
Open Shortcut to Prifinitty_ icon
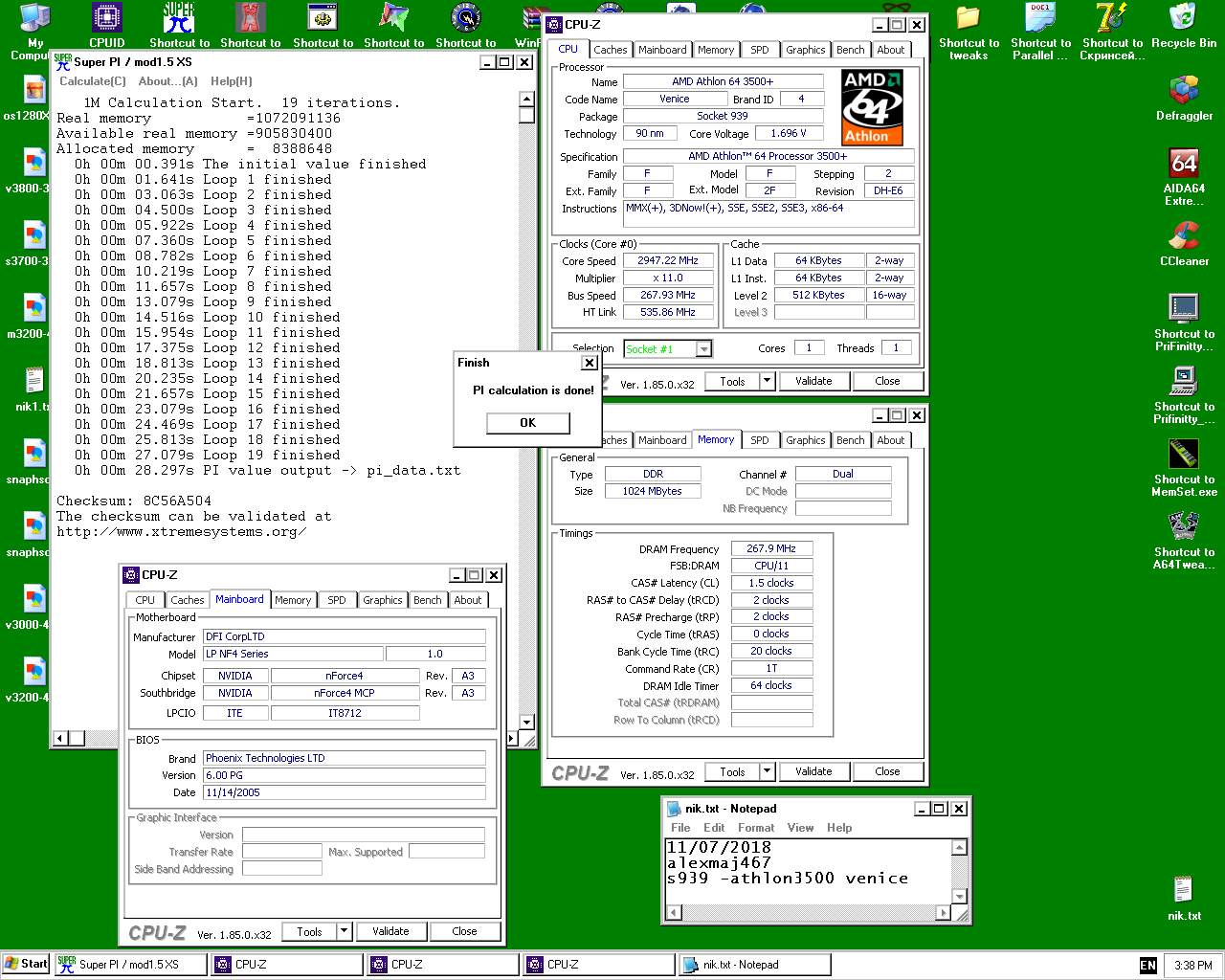pyautogui.click(x=1184, y=382)
